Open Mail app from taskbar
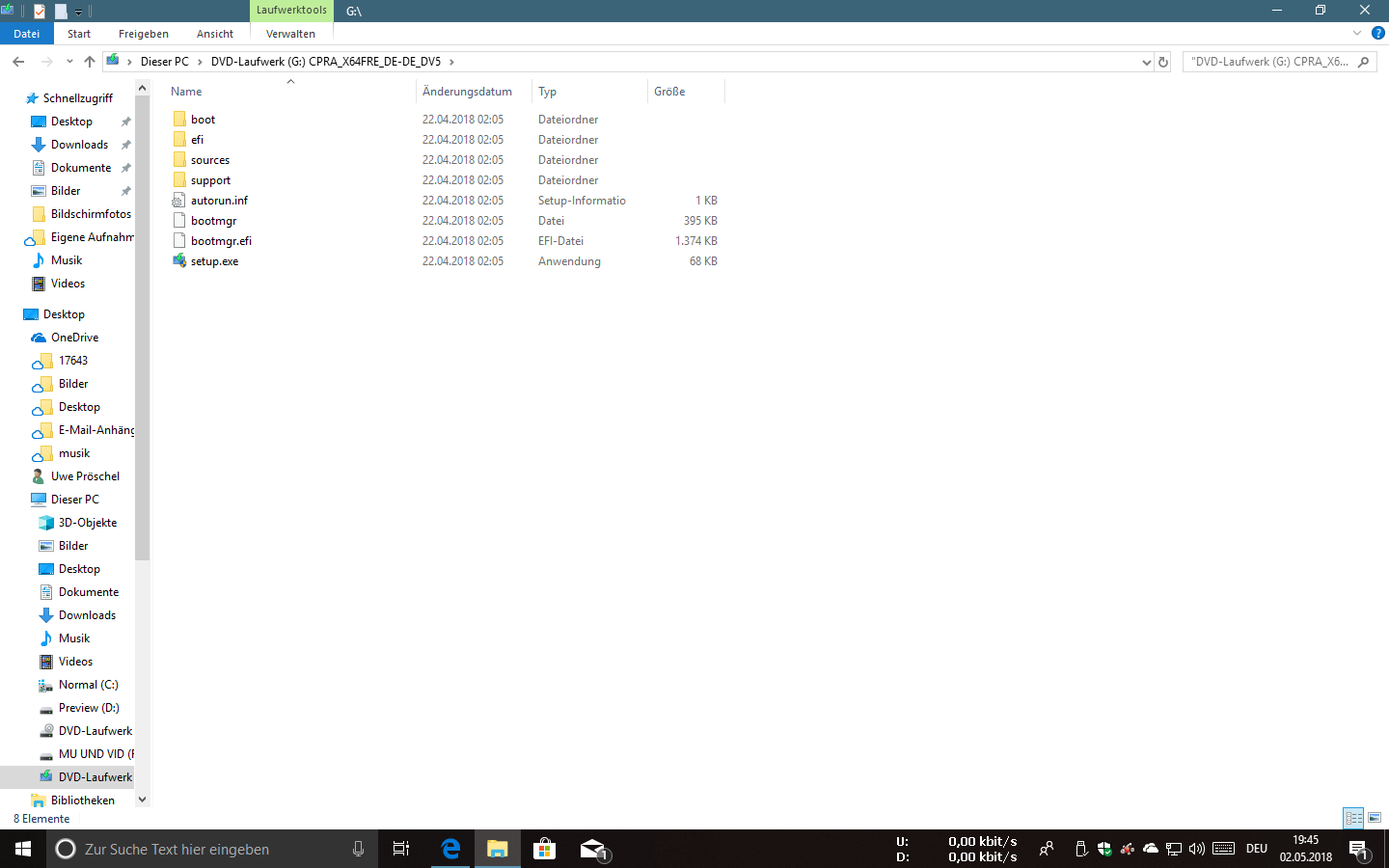1389x868 pixels. pyautogui.click(x=592, y=849)
